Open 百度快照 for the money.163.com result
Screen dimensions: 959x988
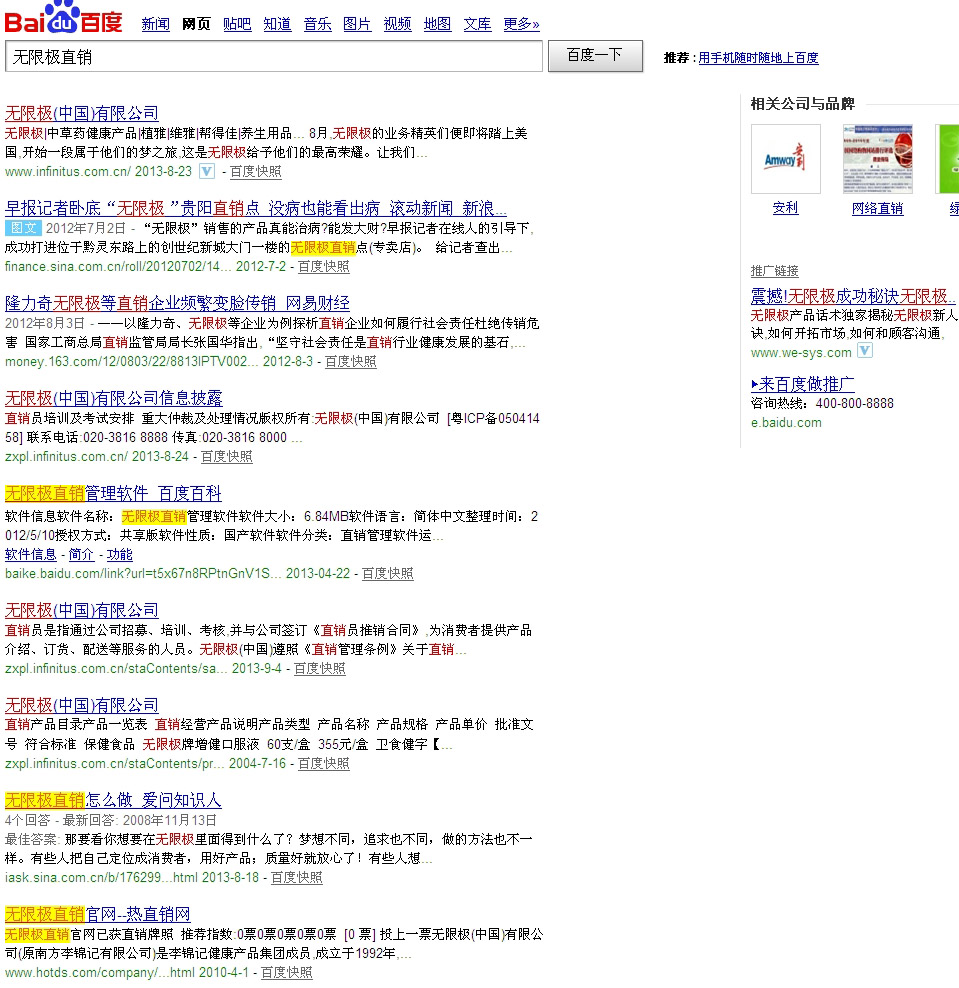(x=351, y=362)
